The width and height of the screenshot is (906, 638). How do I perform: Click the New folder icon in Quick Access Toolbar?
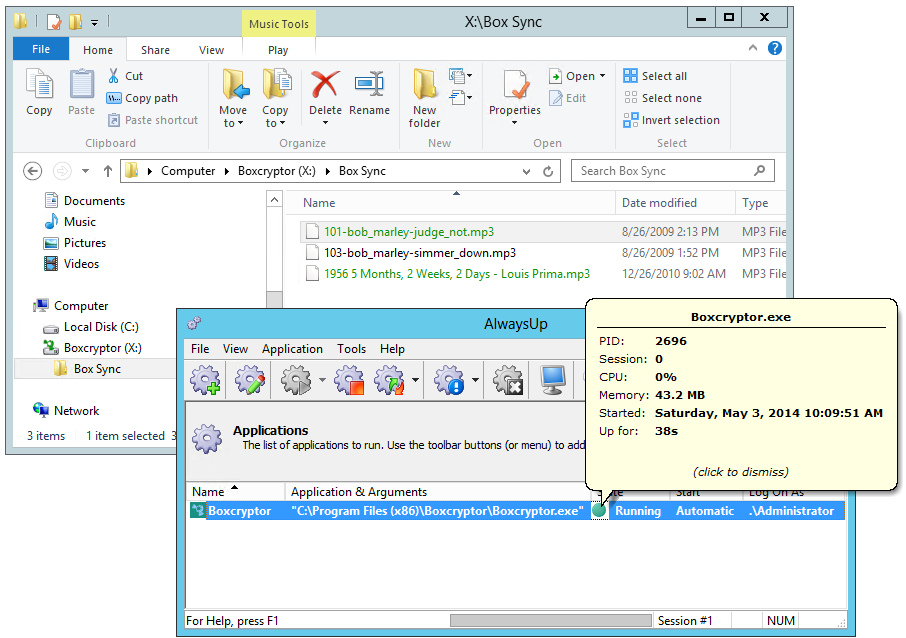pyautogui.click(x=75, y=22)
